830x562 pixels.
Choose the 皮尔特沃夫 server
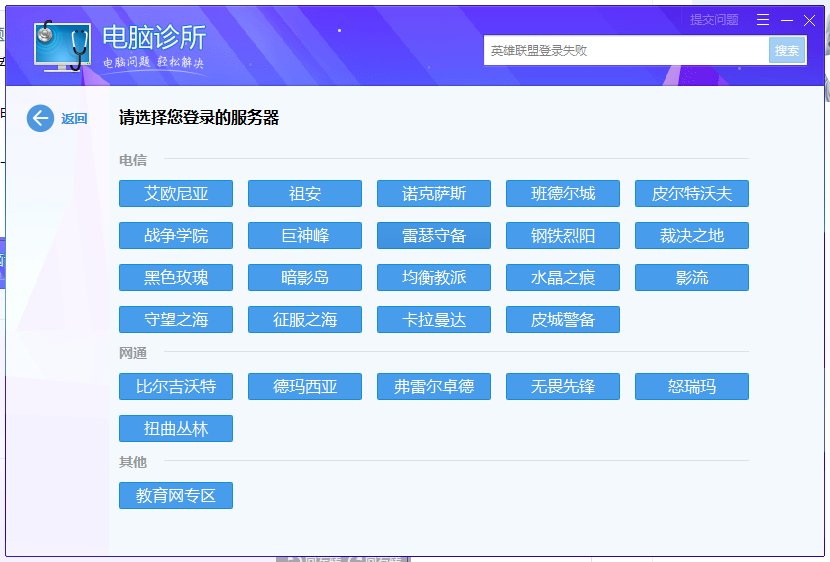pyautogui.click(x=692, y=194)
